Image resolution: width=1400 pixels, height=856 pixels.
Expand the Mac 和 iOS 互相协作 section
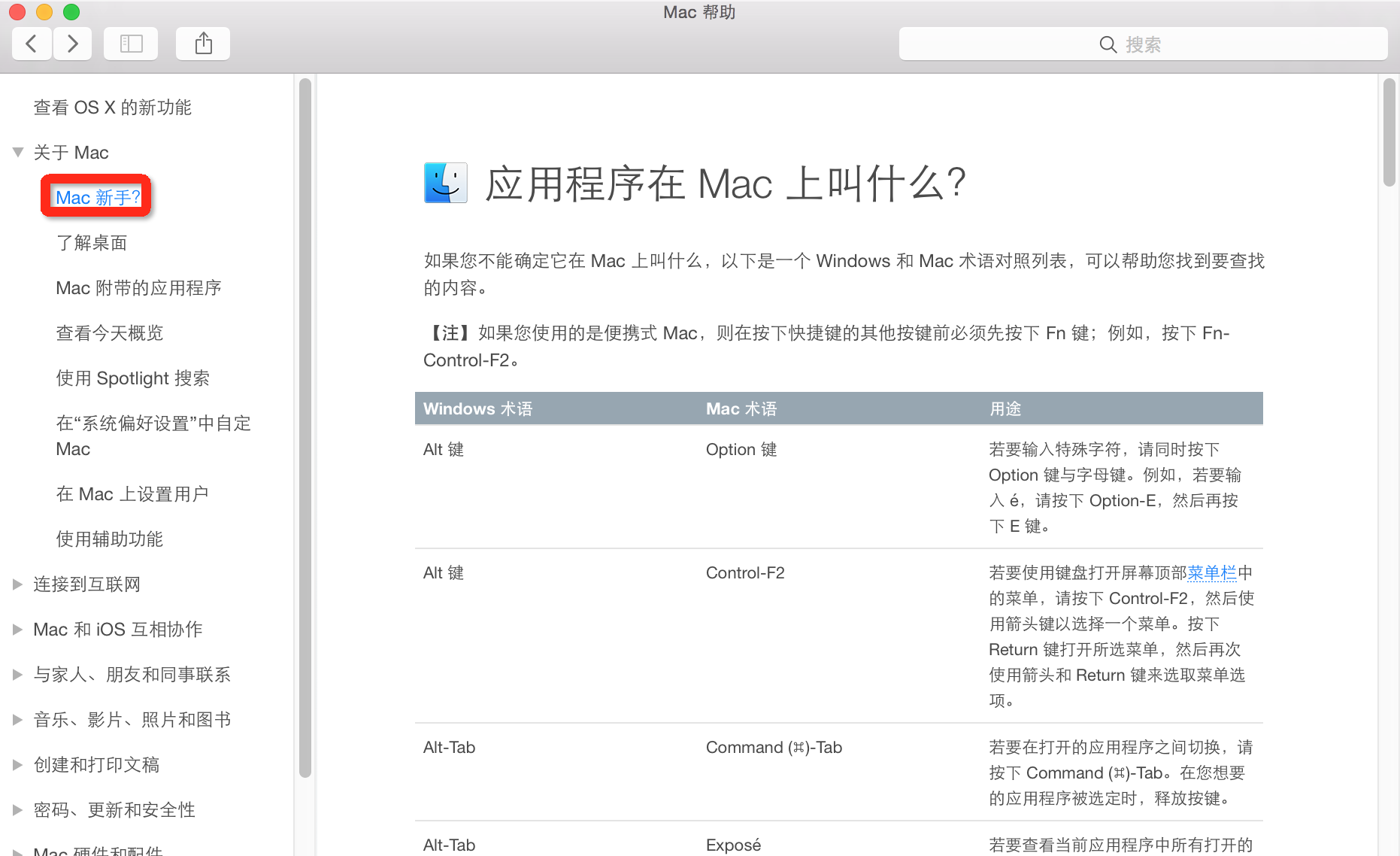coord(18,630)
